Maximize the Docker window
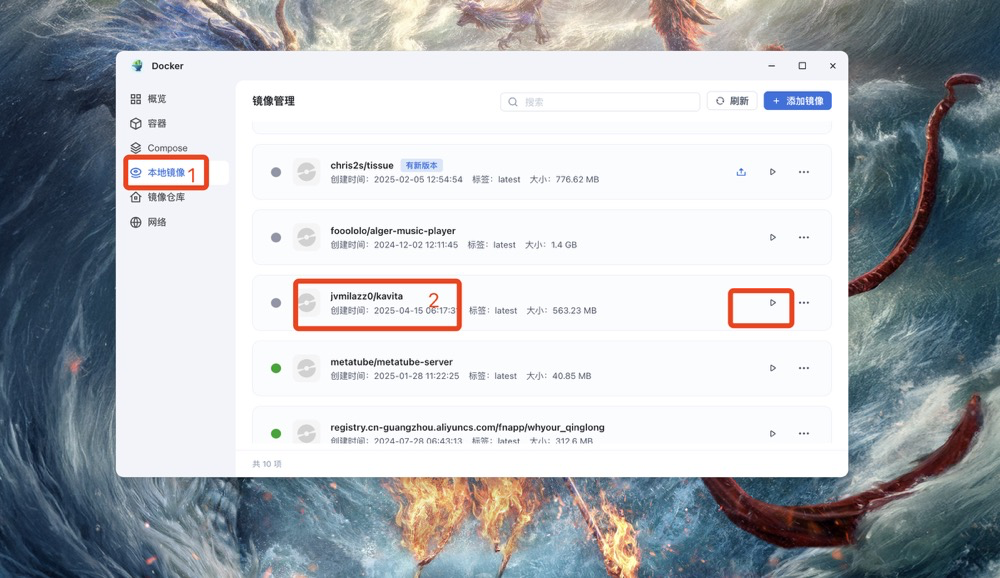 [802, 66]
